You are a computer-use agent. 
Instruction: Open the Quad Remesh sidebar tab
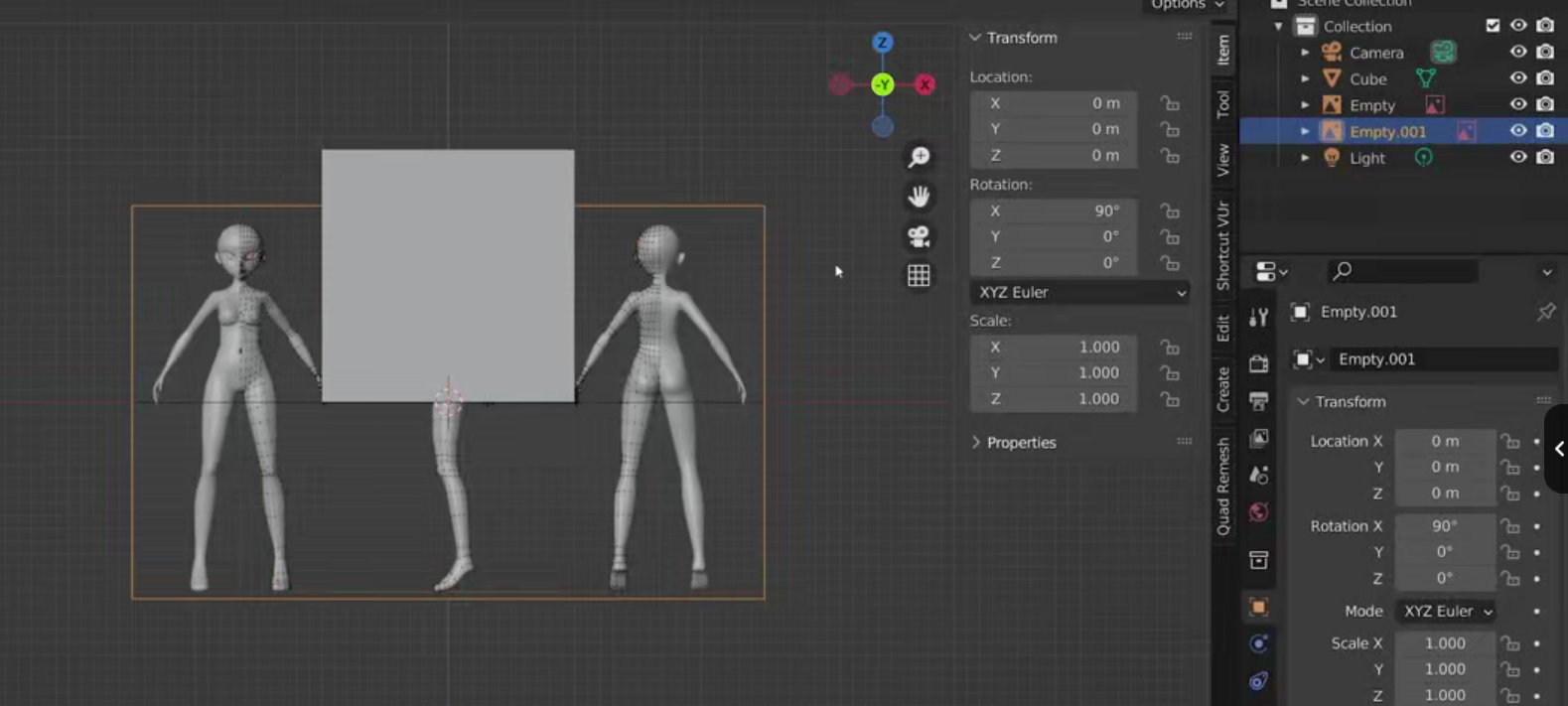1223,486
